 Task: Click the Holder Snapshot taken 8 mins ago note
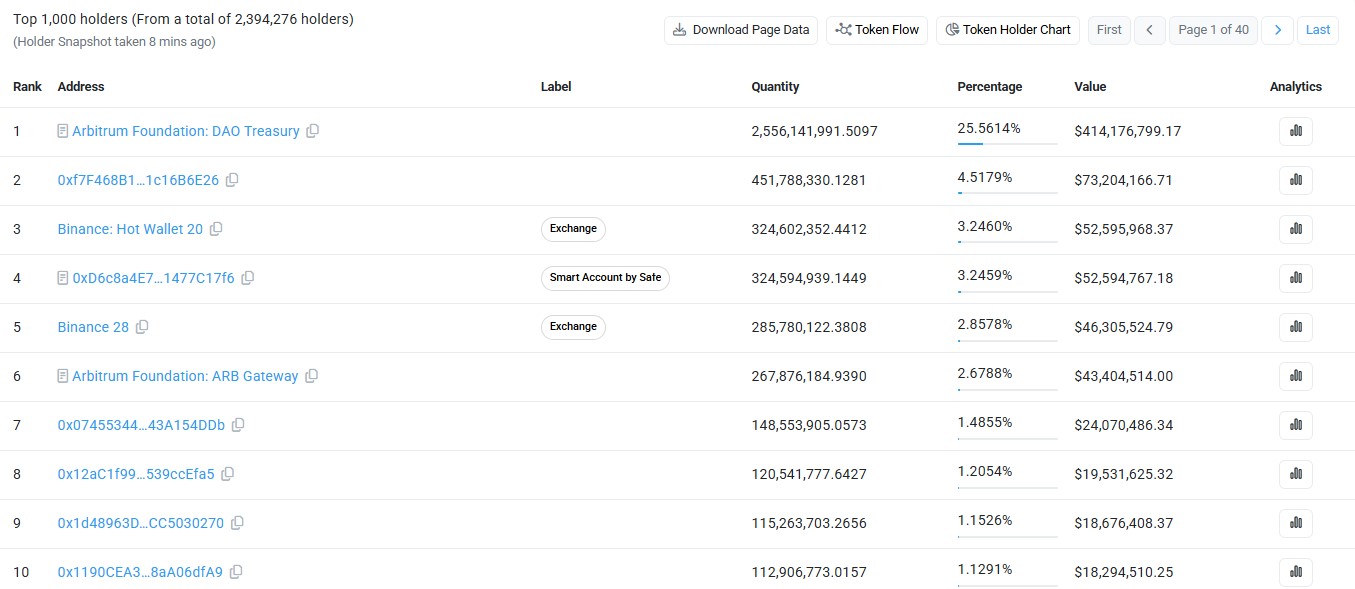114,42
